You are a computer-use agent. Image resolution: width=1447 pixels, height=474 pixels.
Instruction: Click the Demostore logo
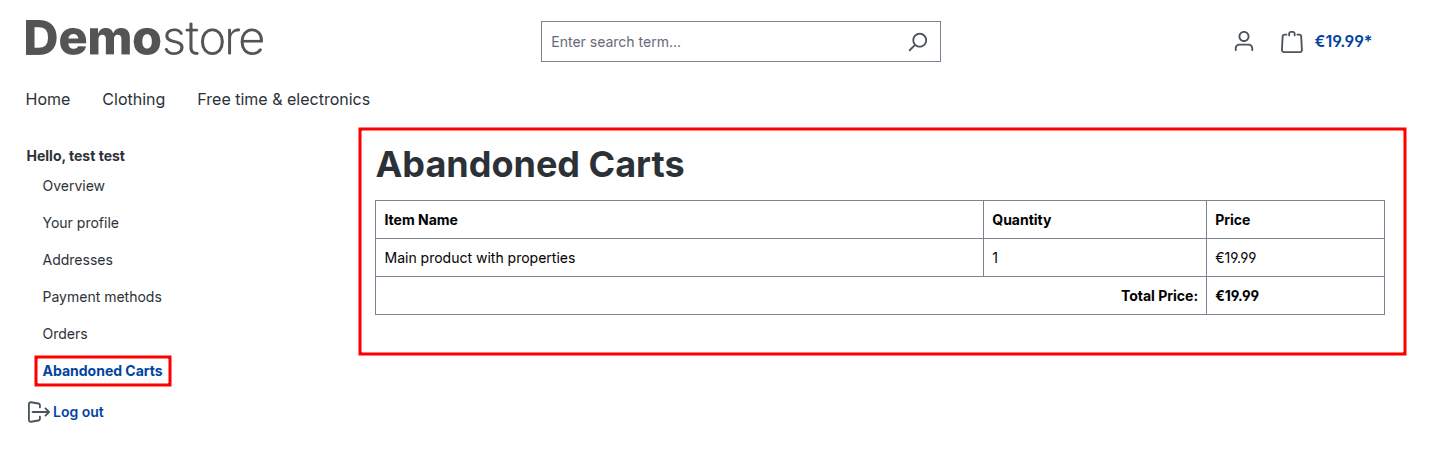145,39
